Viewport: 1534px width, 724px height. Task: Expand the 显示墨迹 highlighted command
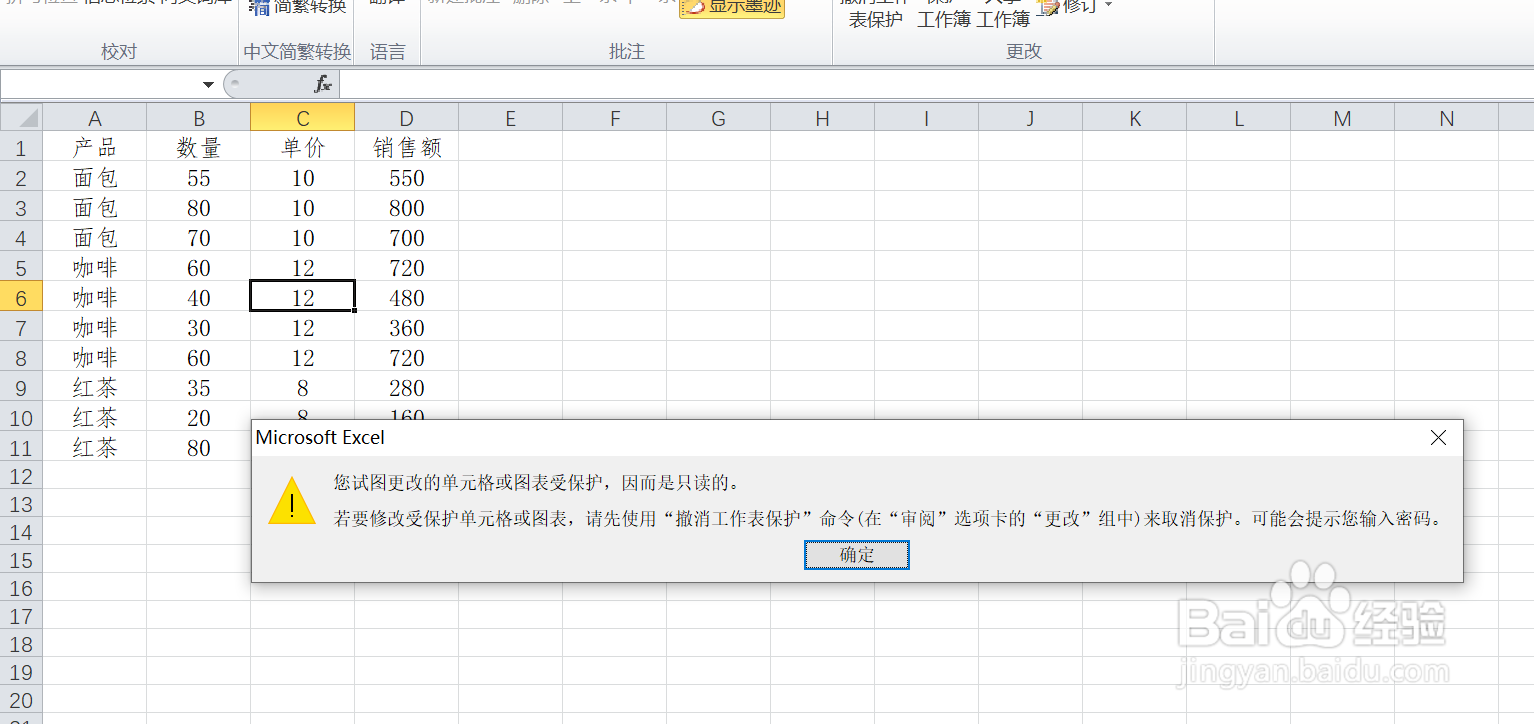(x=731, y=8)
